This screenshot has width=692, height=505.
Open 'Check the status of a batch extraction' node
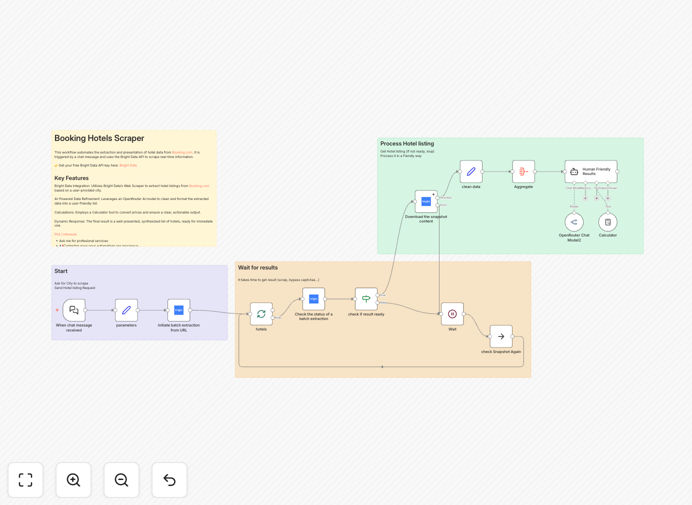point(314,299)
